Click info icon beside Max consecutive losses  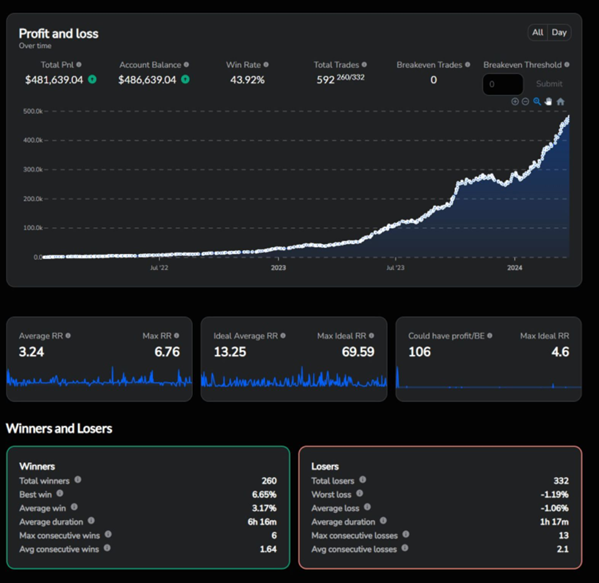coord(406,534)
